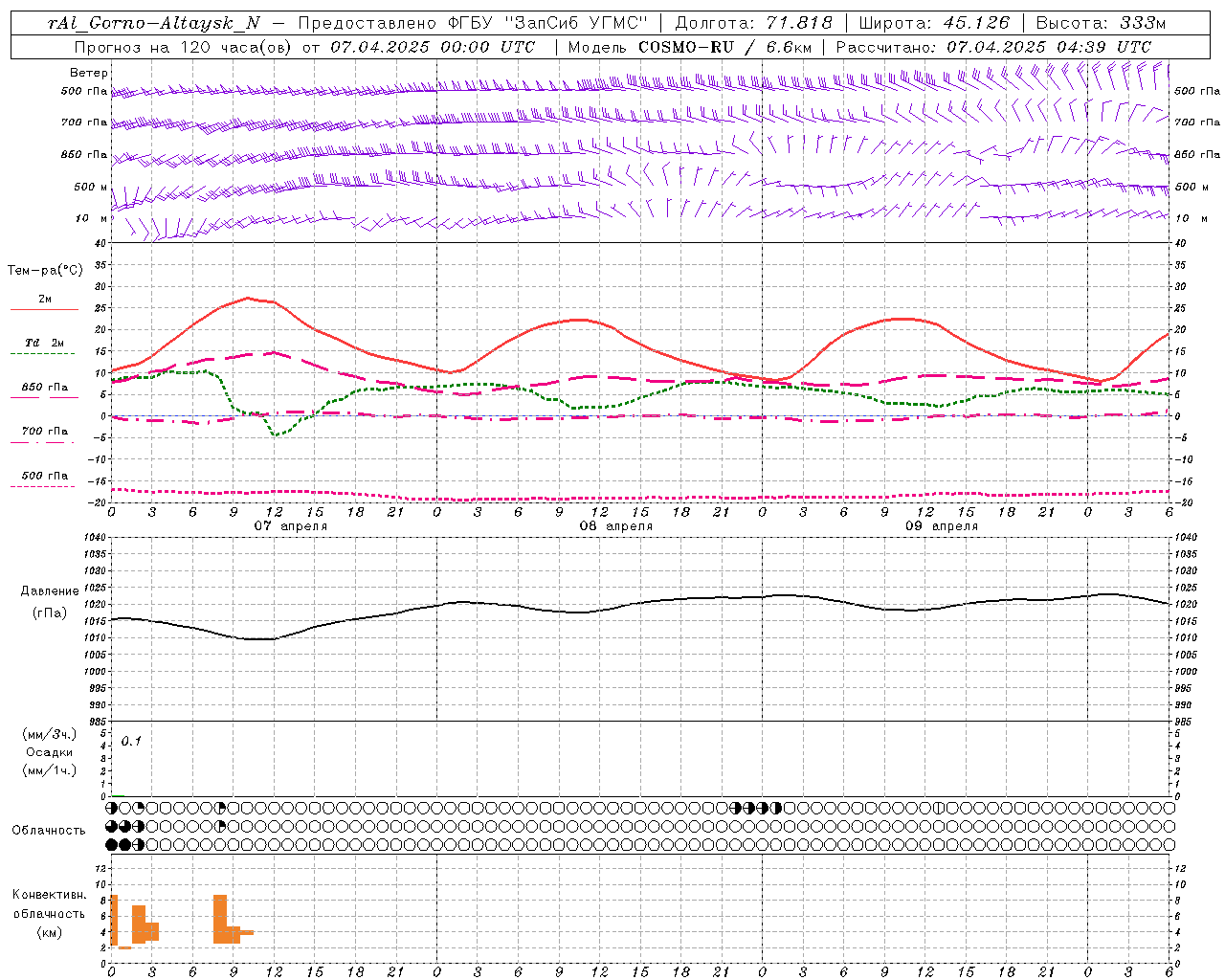
Task: Click the Высота: 333м value
Action: pos(1102,23)
